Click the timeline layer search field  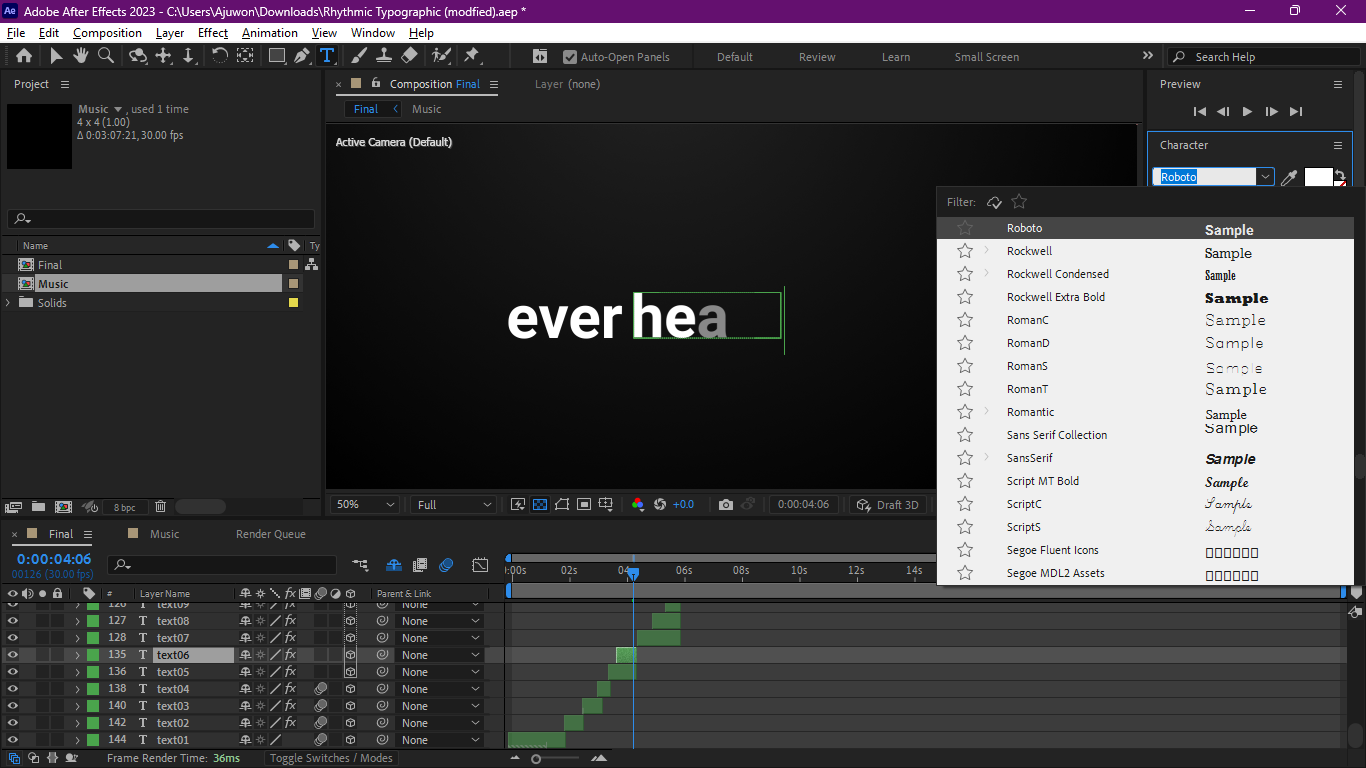(222, 565)
